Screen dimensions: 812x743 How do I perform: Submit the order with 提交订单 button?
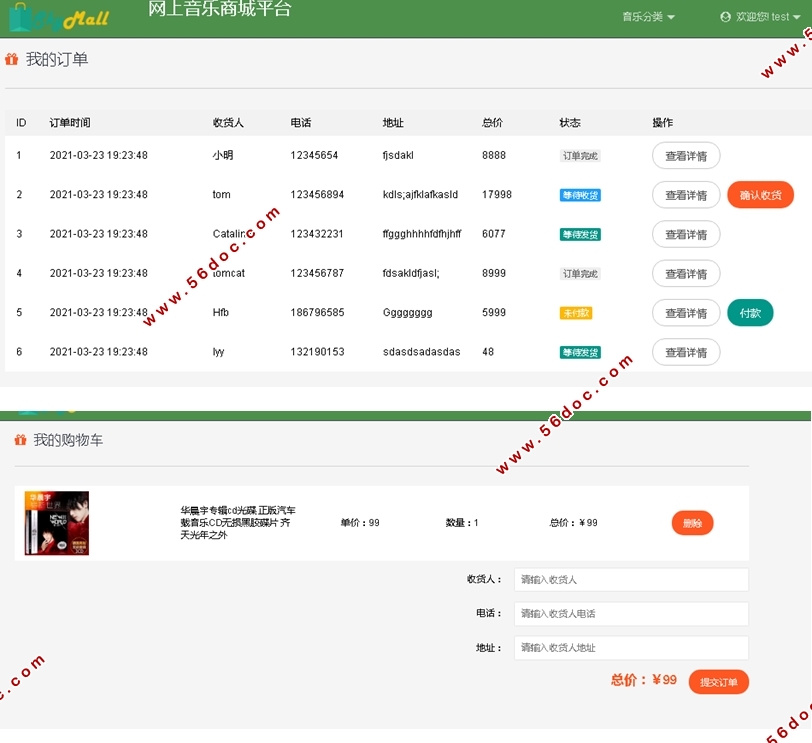click(718, 682)
